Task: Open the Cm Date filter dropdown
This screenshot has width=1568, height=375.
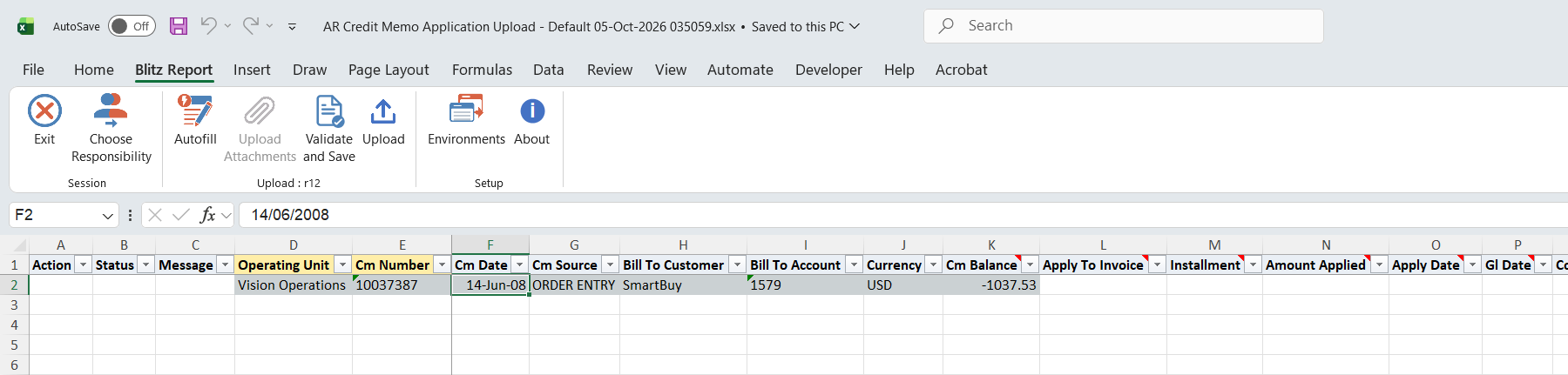Action: point(519,265)
